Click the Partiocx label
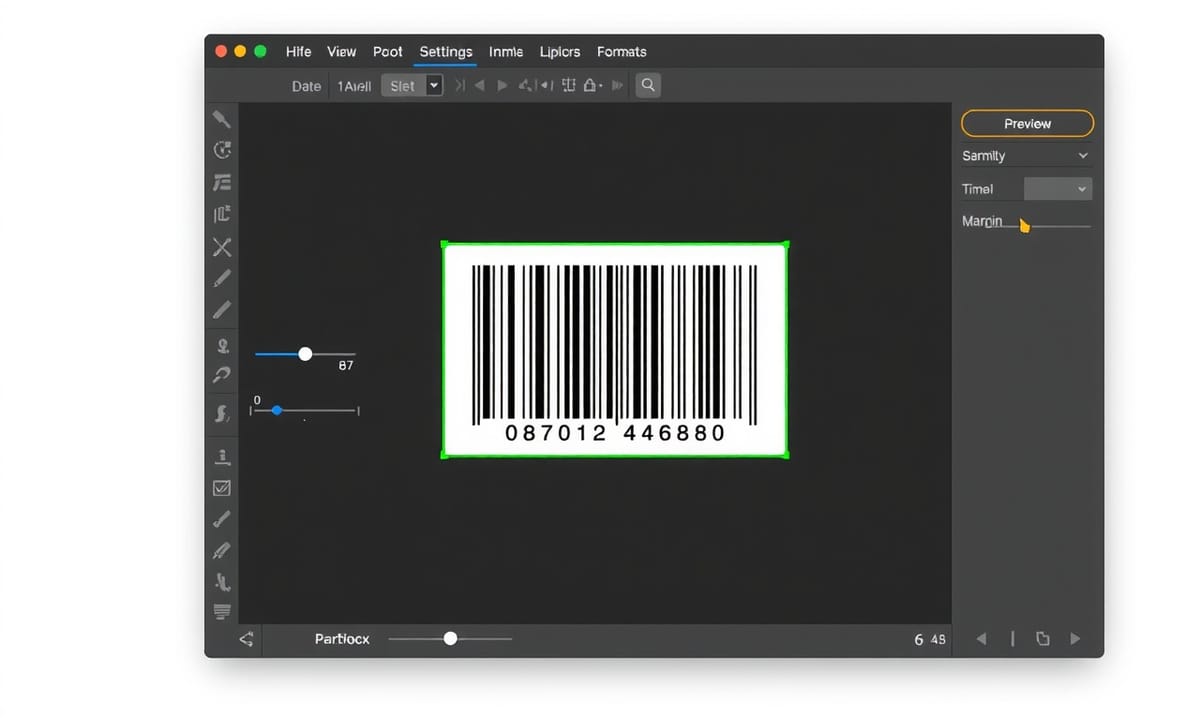This screenshot has width=1200, height=720. click(x=342, y=639)
